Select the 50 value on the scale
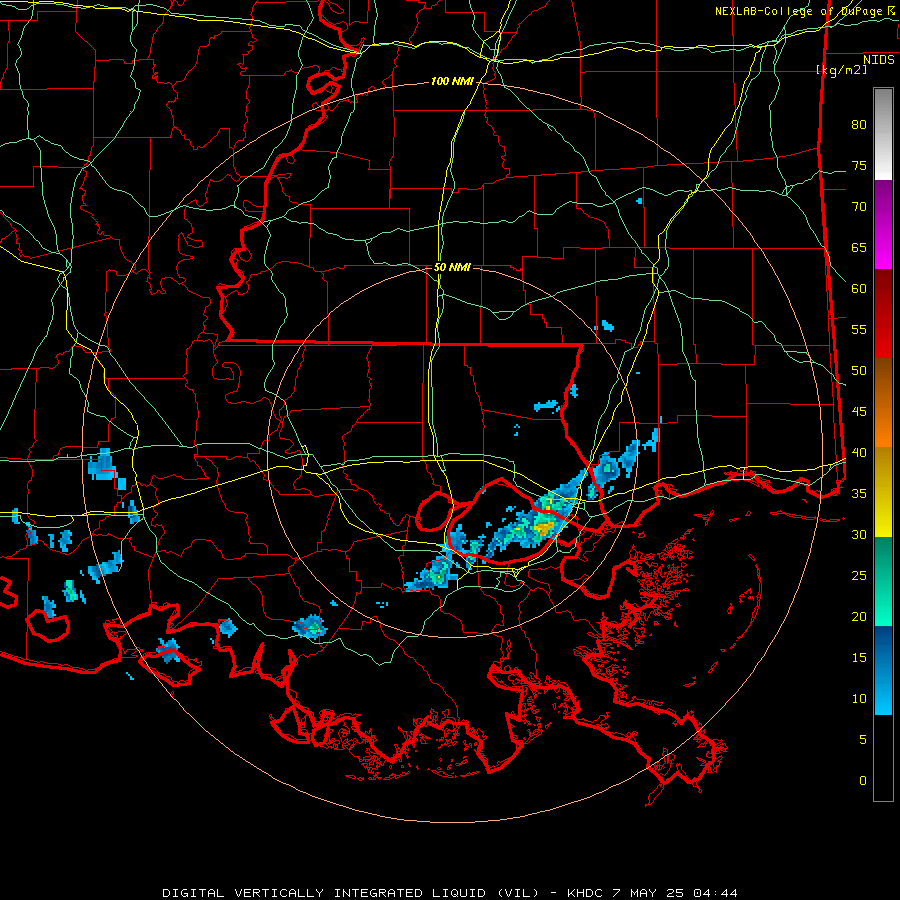This screenshot has width=900, height=900. (x=859, y=371)
